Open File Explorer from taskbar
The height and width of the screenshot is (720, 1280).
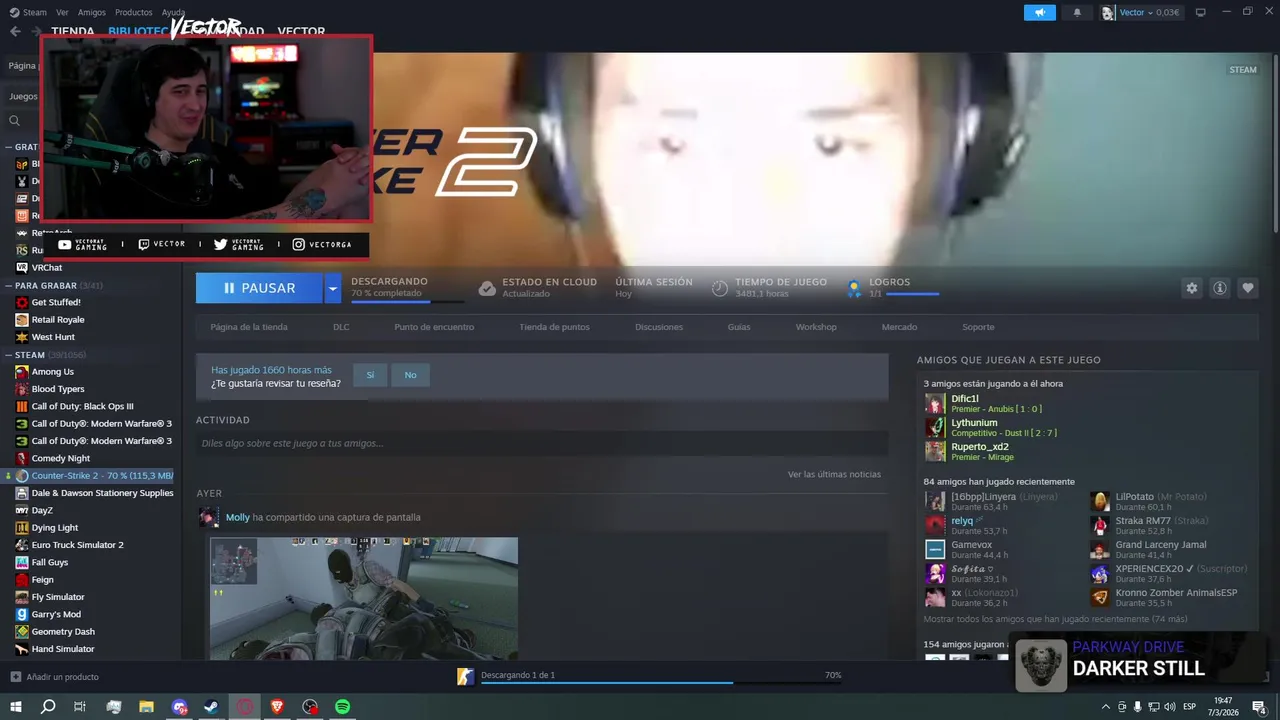pyautogui.click(x=146, y=707)
